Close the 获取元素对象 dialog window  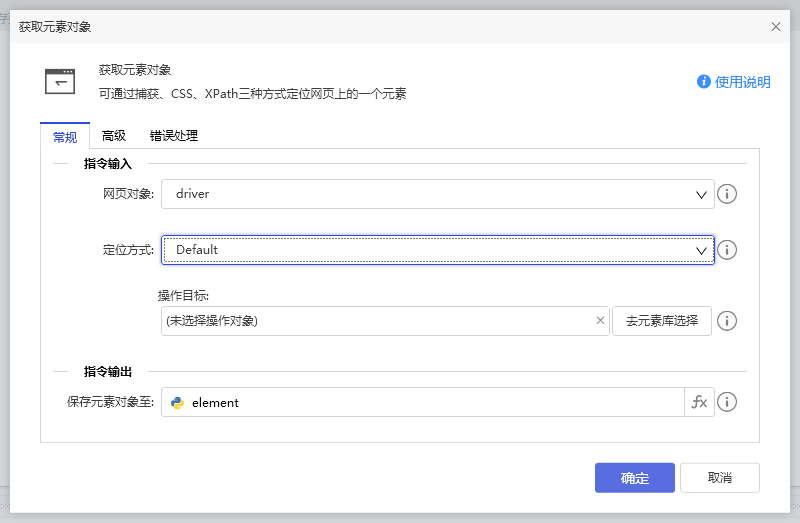(776, 26)
